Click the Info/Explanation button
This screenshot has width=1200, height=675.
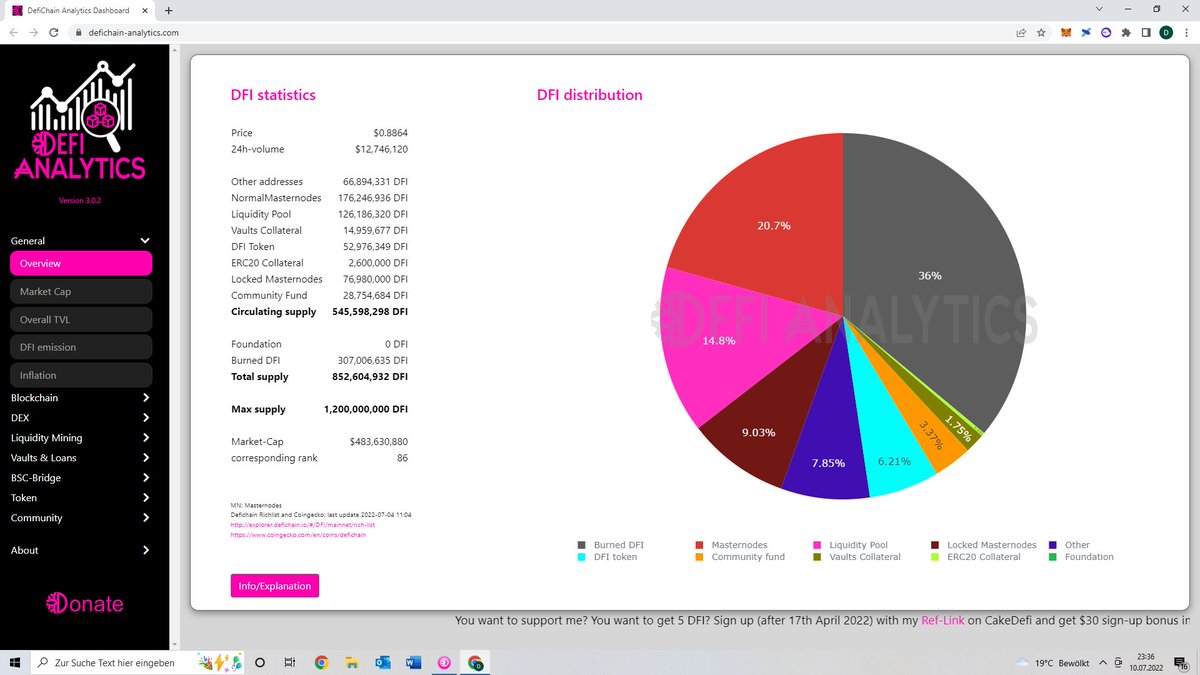click(275, 585)
